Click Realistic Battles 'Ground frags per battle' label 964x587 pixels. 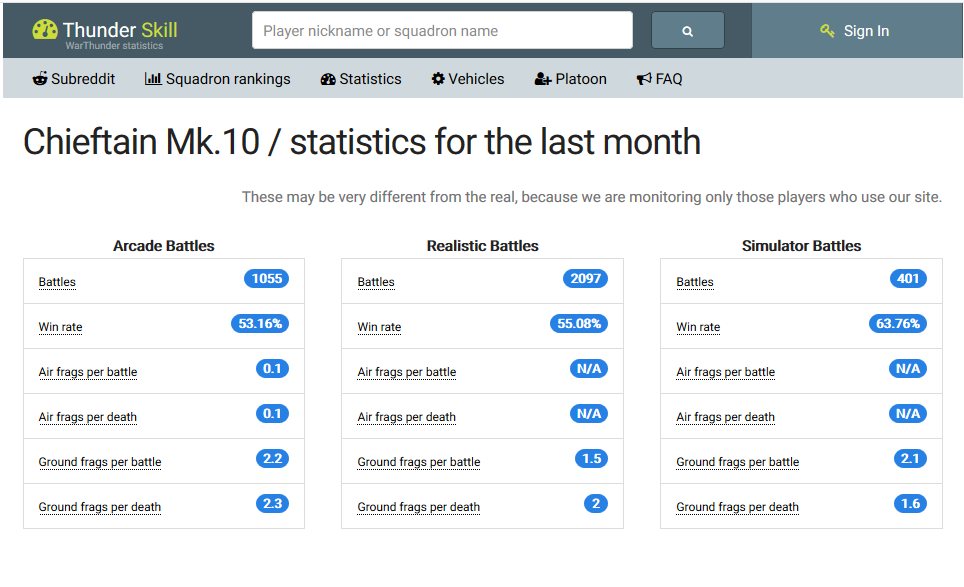pyautogui.click(x=418, y=462)
